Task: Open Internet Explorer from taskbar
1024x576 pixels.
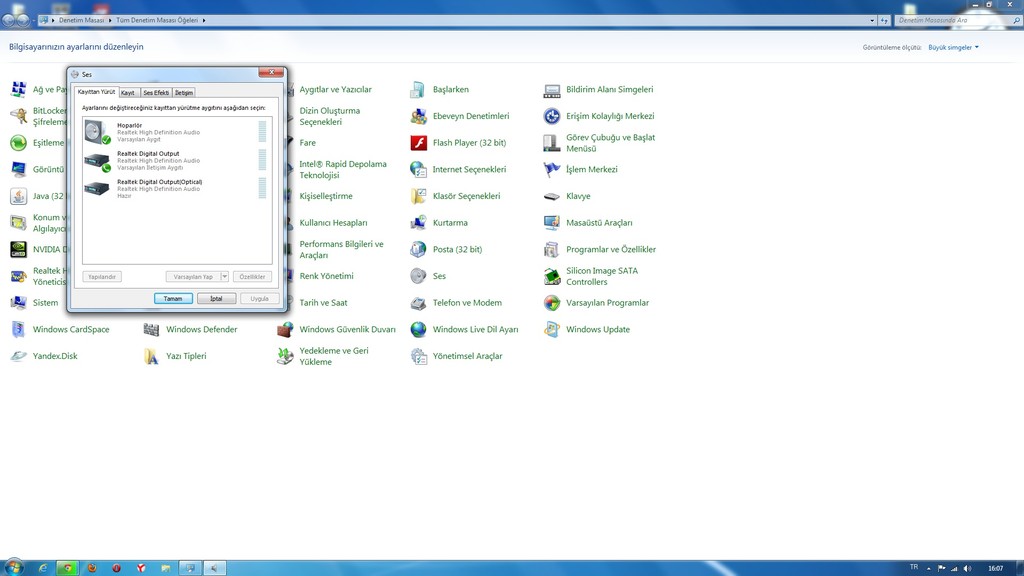Action: pos(43,568)
